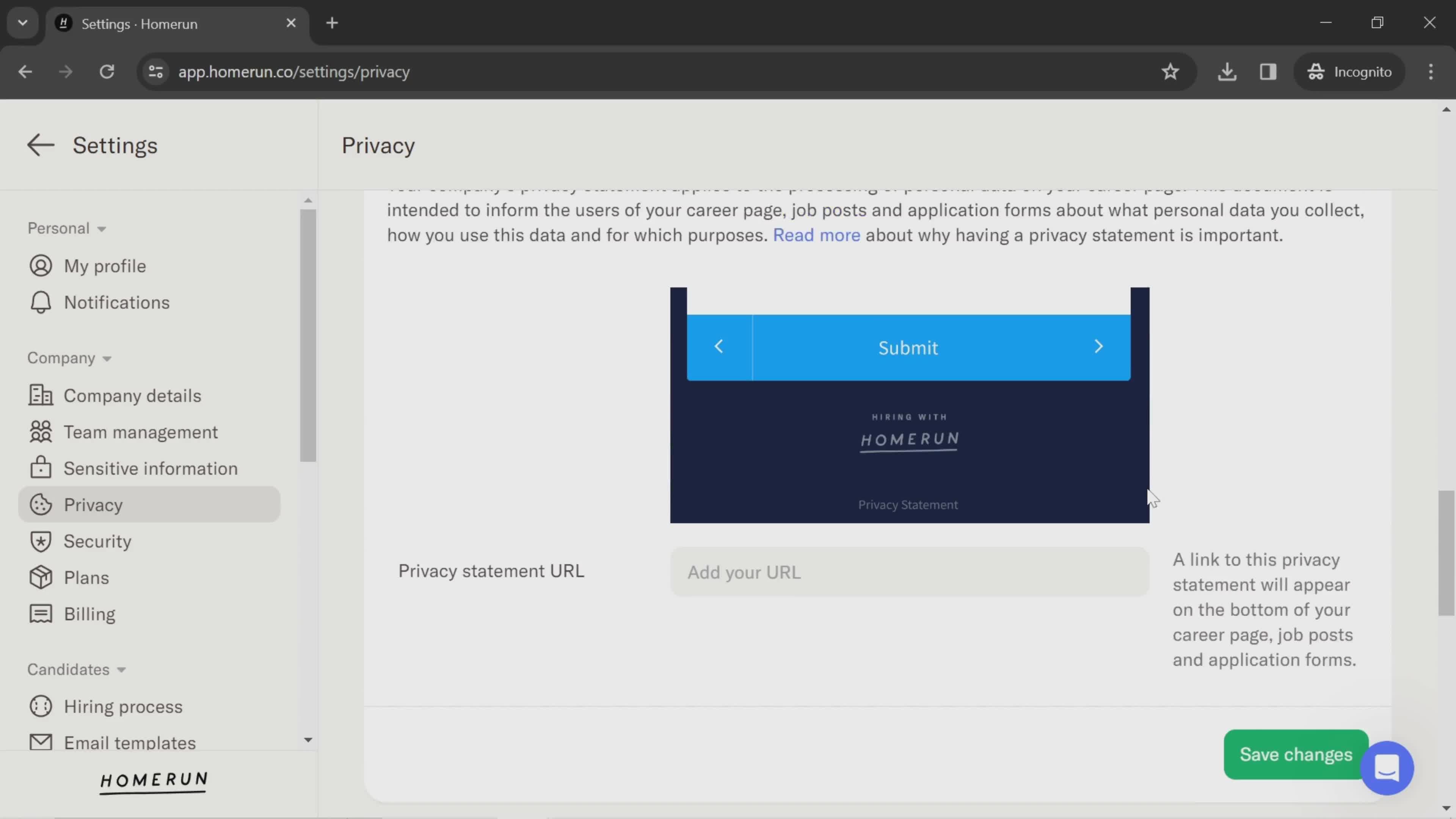Click the right chevron in preview

click(x=1098, y=347)
